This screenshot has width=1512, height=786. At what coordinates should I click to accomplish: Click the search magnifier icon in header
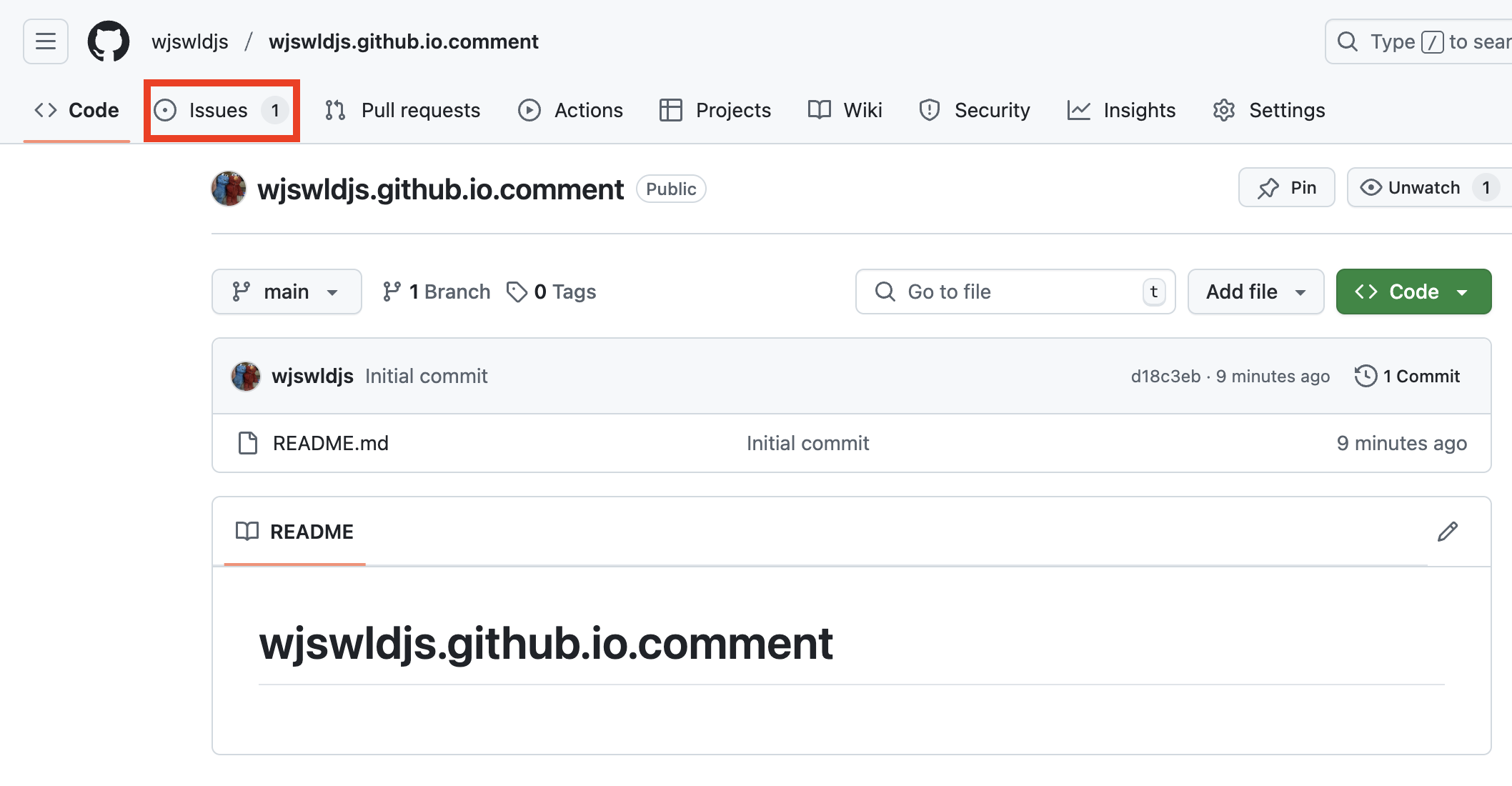click(1348, 41)
